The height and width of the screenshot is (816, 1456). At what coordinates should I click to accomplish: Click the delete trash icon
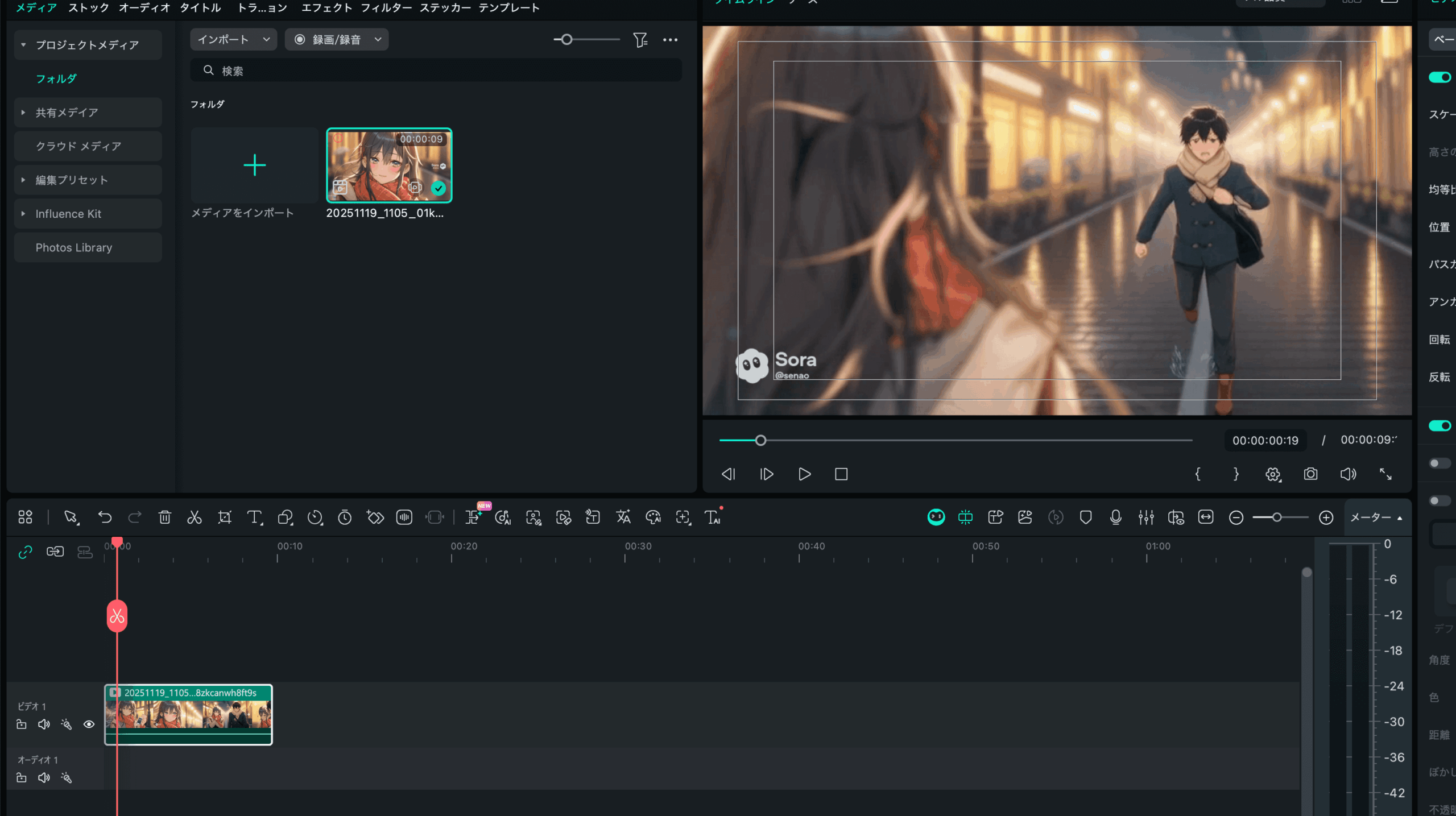[x=165, y=517]
